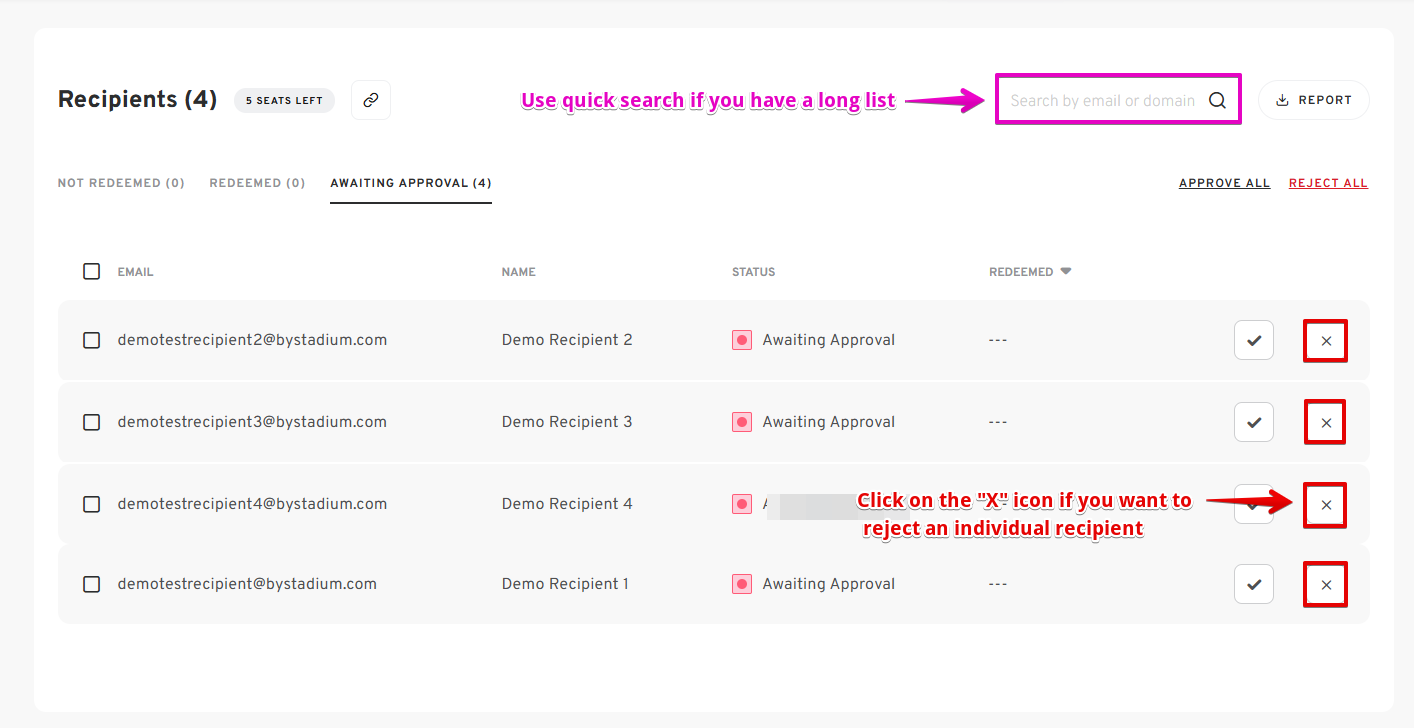
Task: Approve Demo Recipient 2 with checkmark icon
Action: click(x=1253, y=340)
